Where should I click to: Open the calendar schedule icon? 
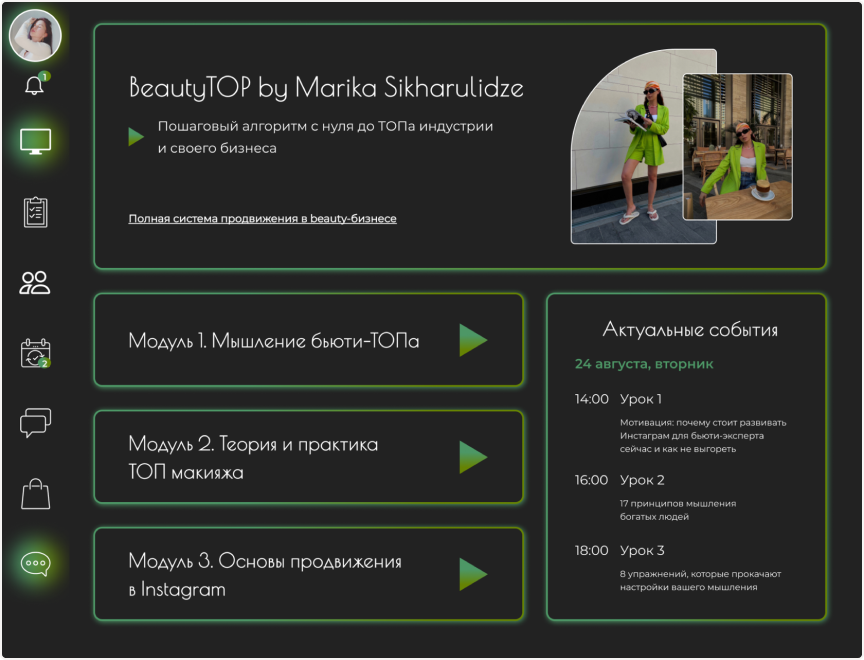(36, 353)
